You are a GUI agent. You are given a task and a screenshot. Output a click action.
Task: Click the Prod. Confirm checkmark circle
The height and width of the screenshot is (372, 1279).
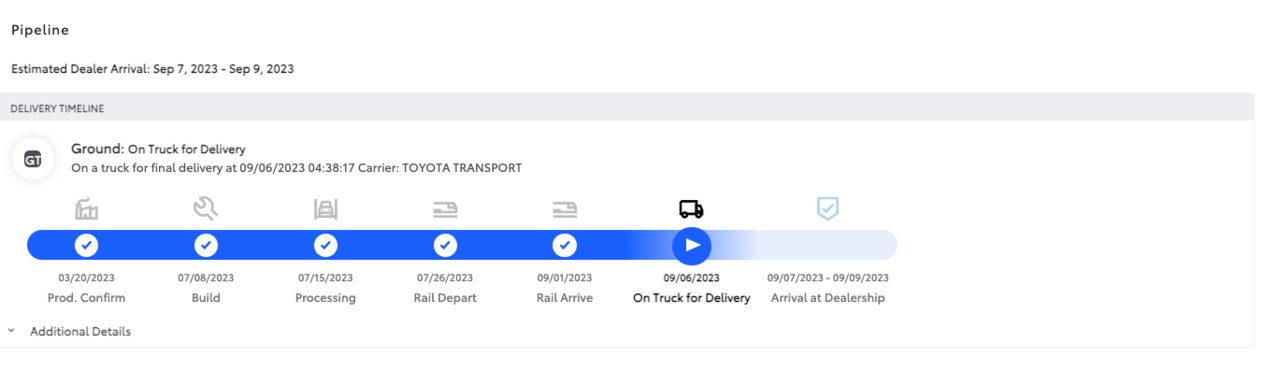pos(86,245)
